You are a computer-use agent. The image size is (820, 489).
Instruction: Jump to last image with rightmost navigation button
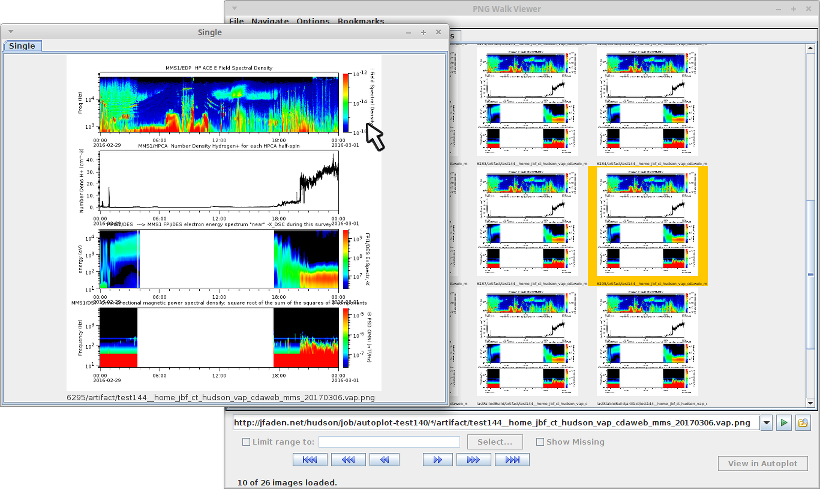(511, 460)
